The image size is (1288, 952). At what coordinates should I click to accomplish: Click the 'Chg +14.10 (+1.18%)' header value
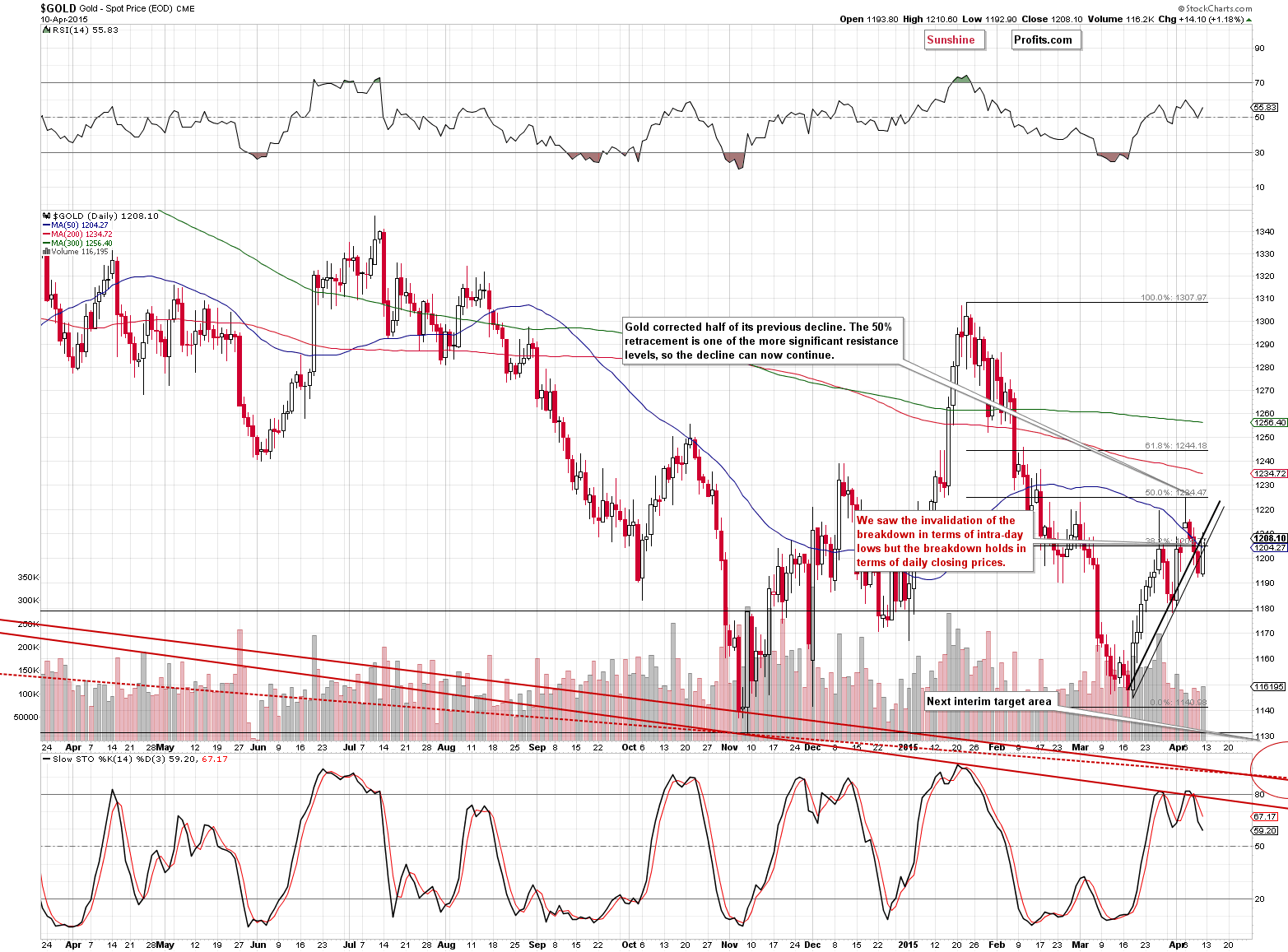point(1201,19)
